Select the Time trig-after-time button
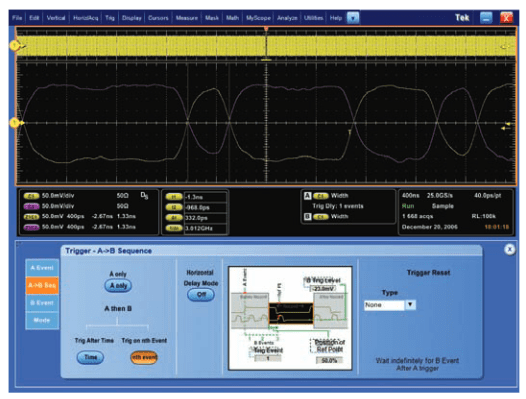Viewport: 526px width, 399px height. pos(90,357)
